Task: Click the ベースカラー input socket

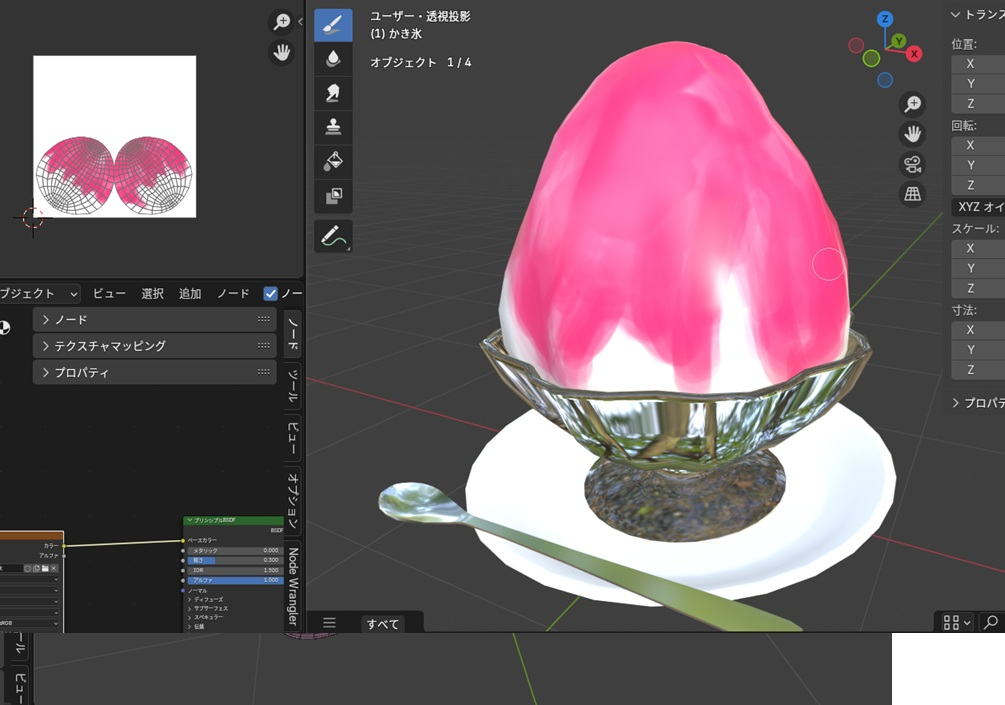Action: pyautogui.click(x=183, y=540)
